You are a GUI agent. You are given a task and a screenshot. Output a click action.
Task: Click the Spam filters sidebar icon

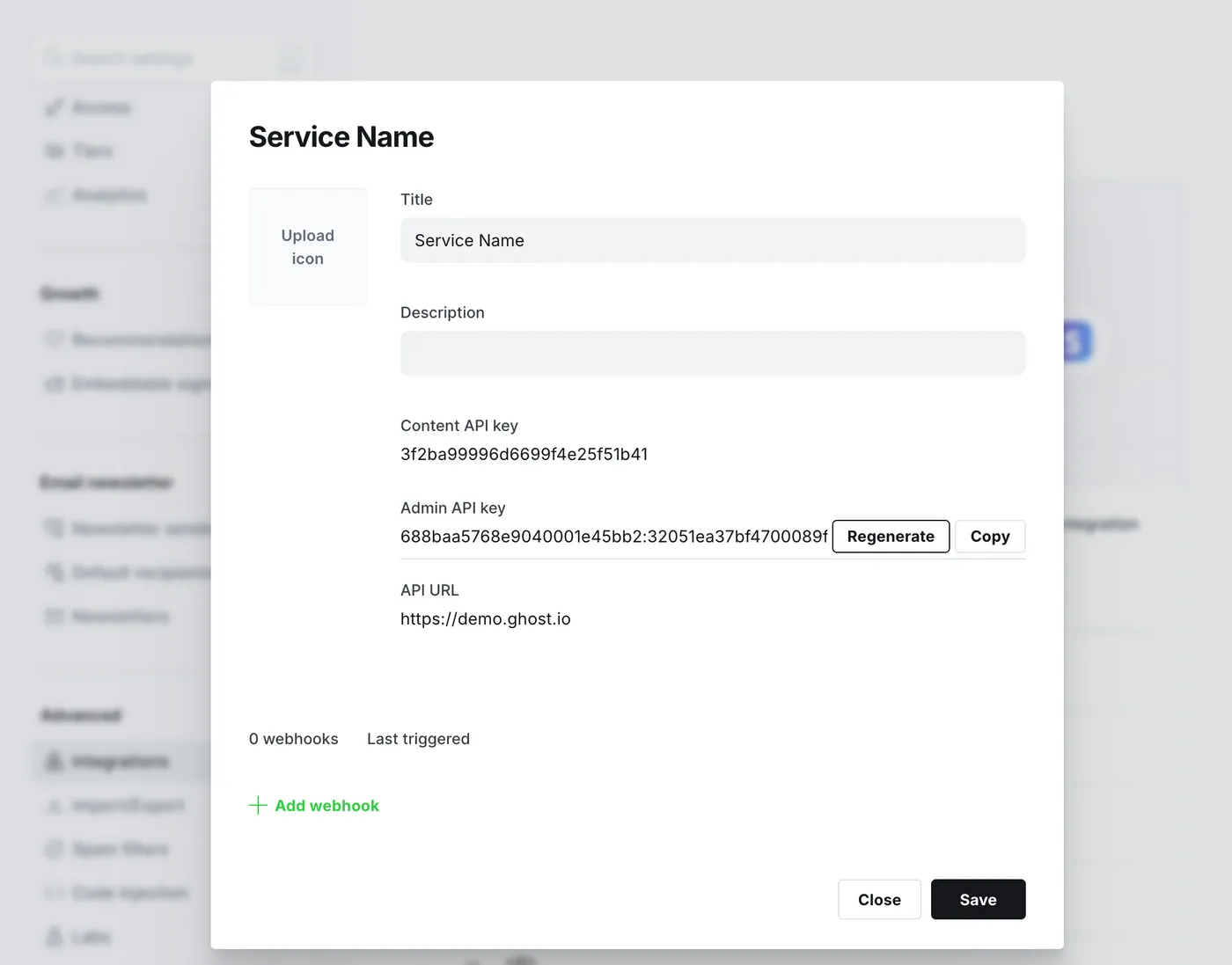tap(55, 849)
